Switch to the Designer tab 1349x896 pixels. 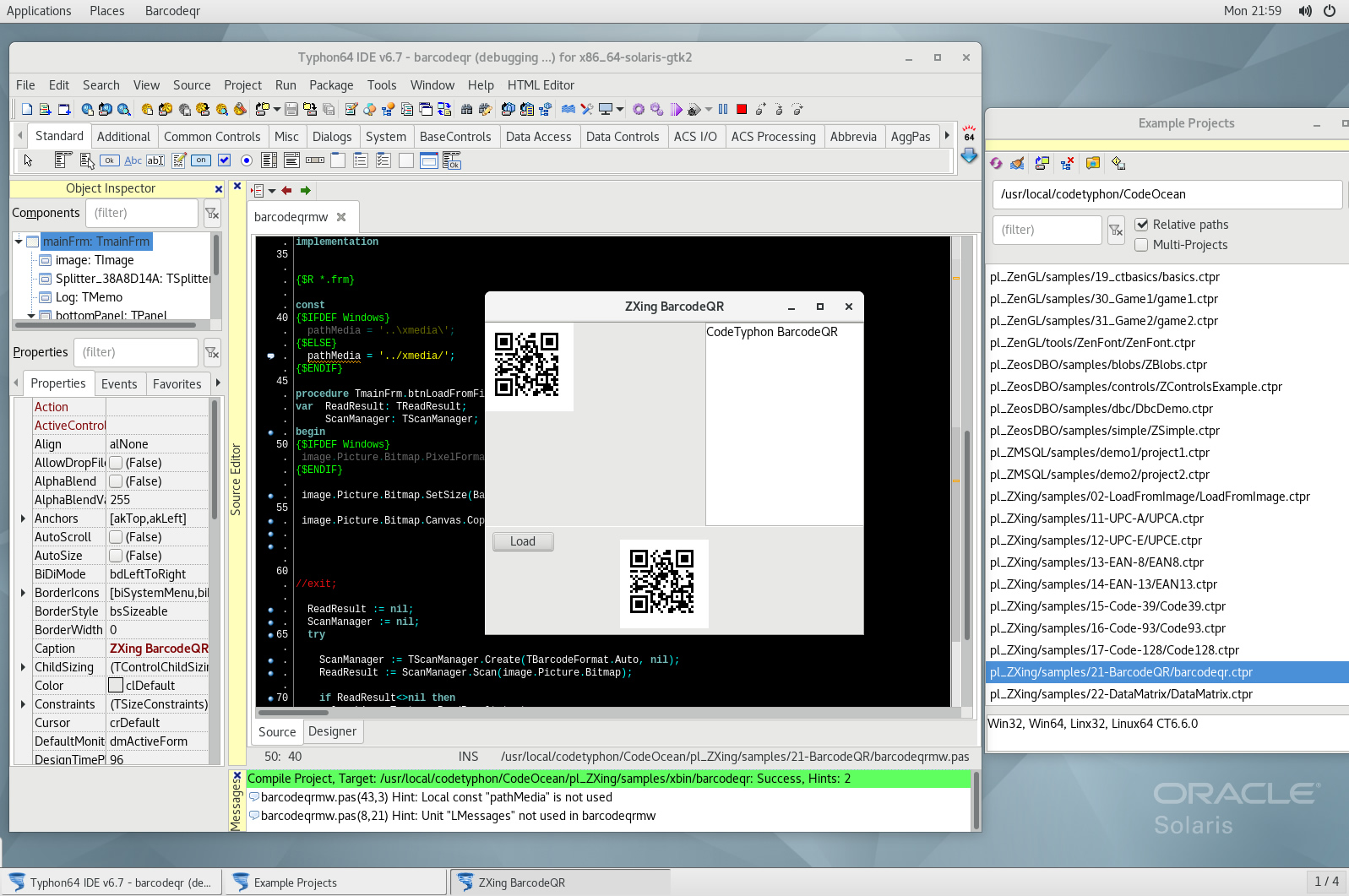pyautogui.click(x=332, y=731)
